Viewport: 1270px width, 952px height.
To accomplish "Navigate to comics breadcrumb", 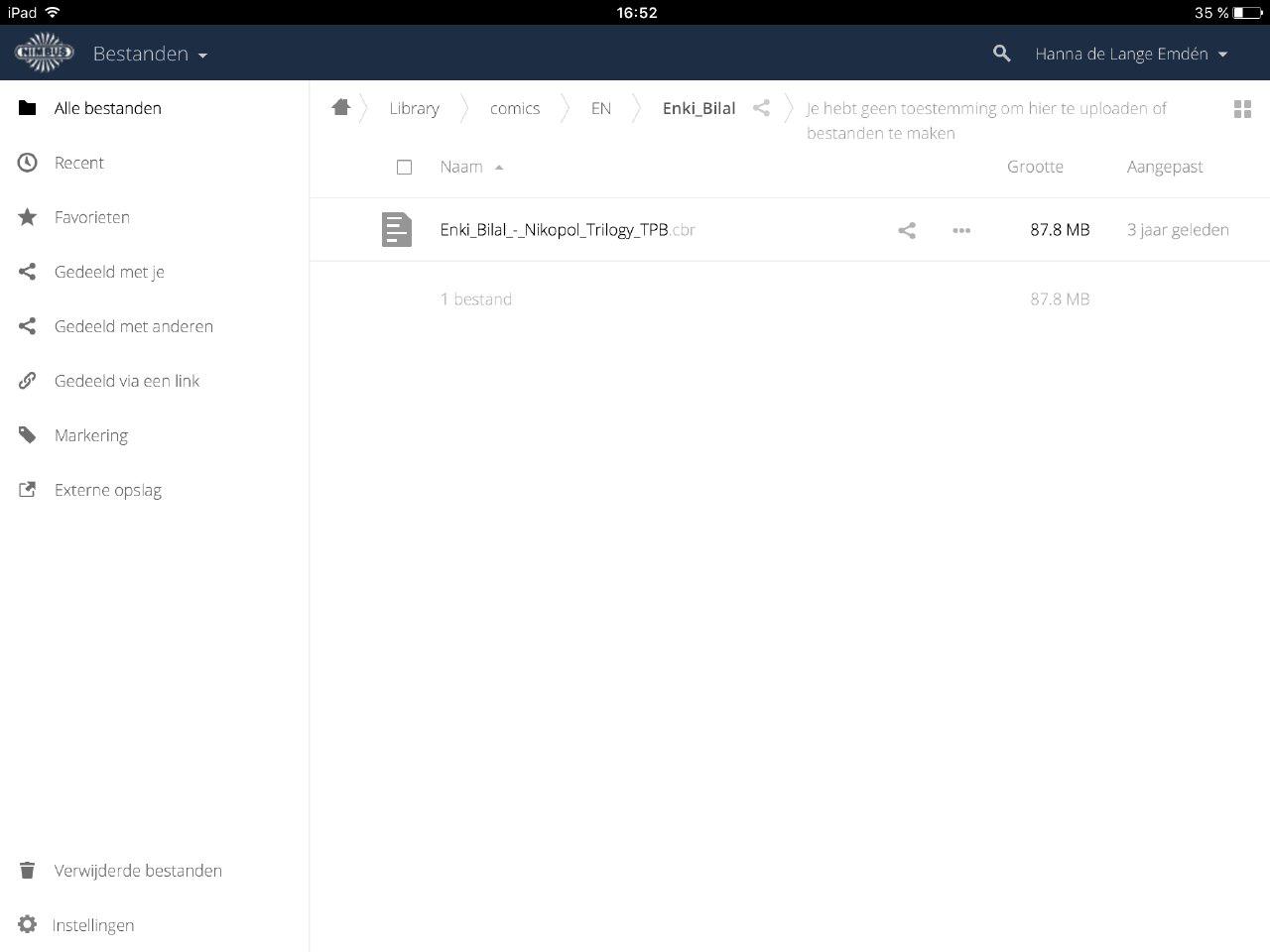I will 514,108.
